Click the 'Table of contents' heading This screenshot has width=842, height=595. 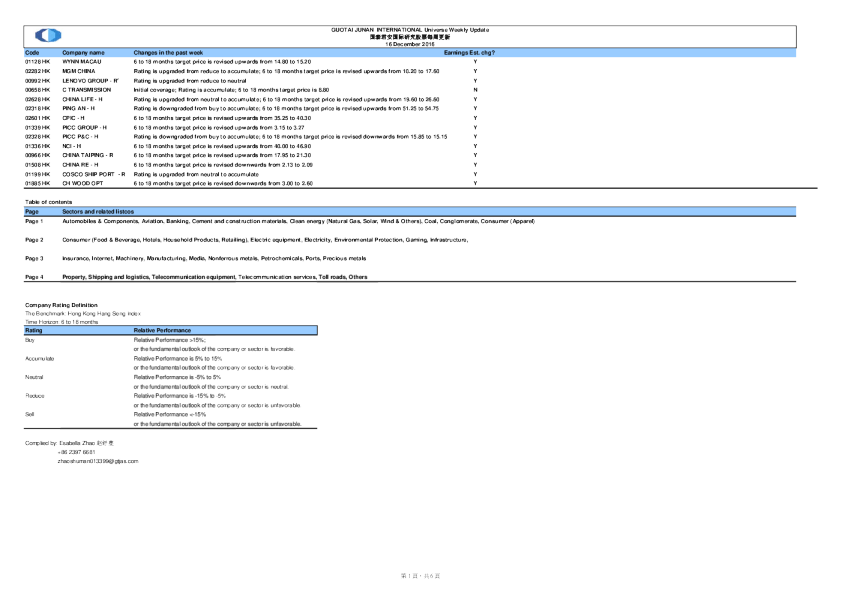tap(46, 202)
